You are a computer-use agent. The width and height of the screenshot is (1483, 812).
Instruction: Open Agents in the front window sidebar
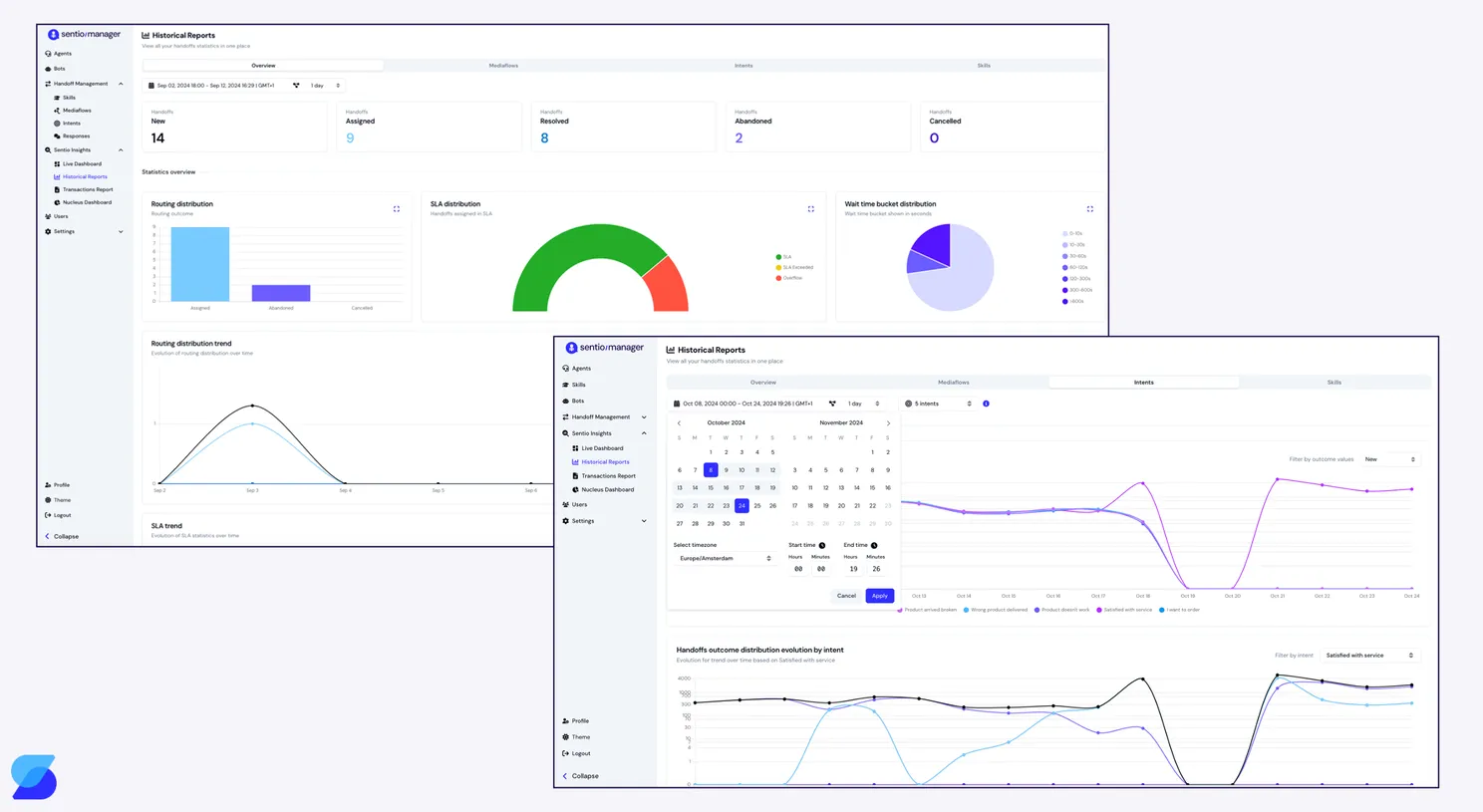tap(576, 369)
